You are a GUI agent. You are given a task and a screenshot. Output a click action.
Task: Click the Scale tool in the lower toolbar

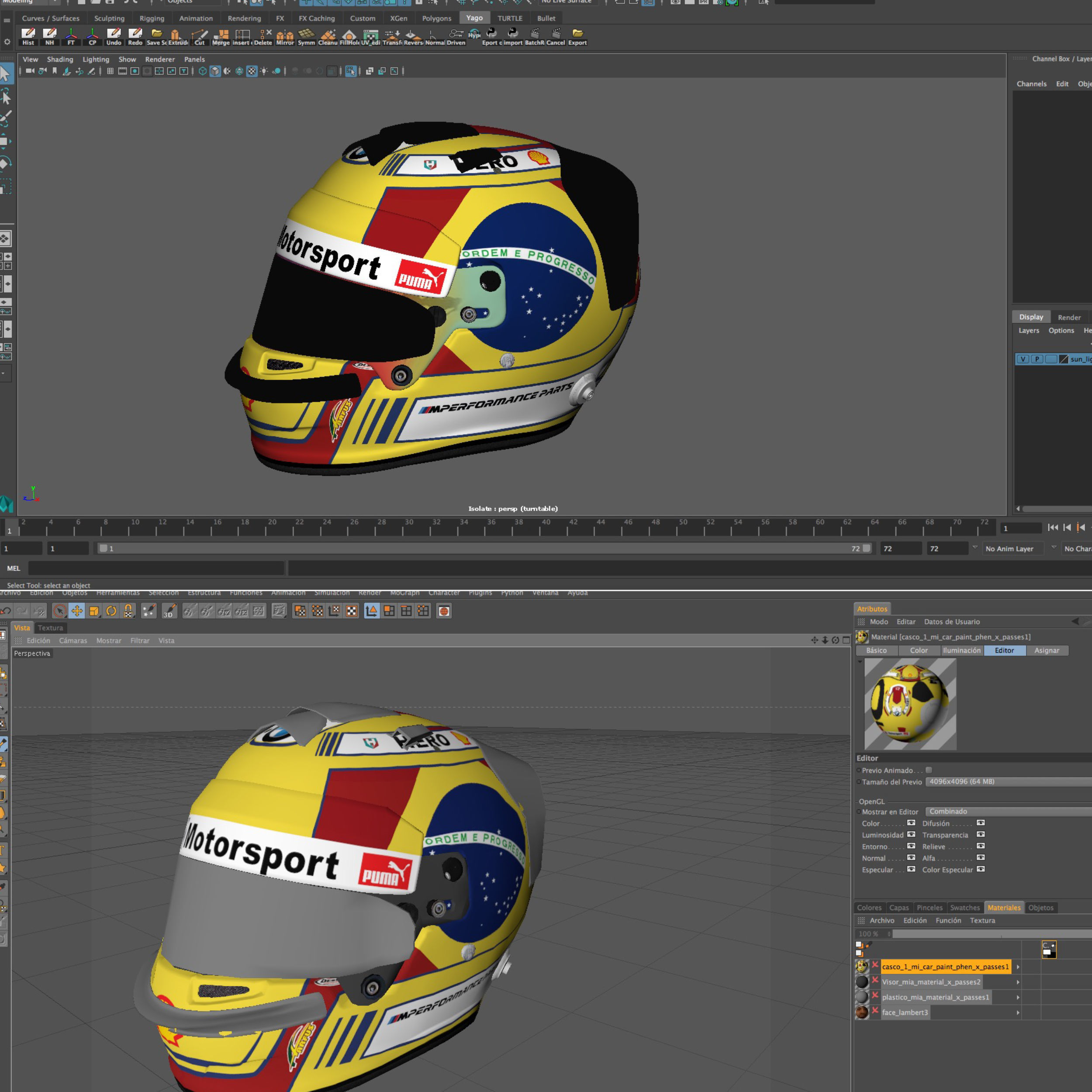[94, 611]
